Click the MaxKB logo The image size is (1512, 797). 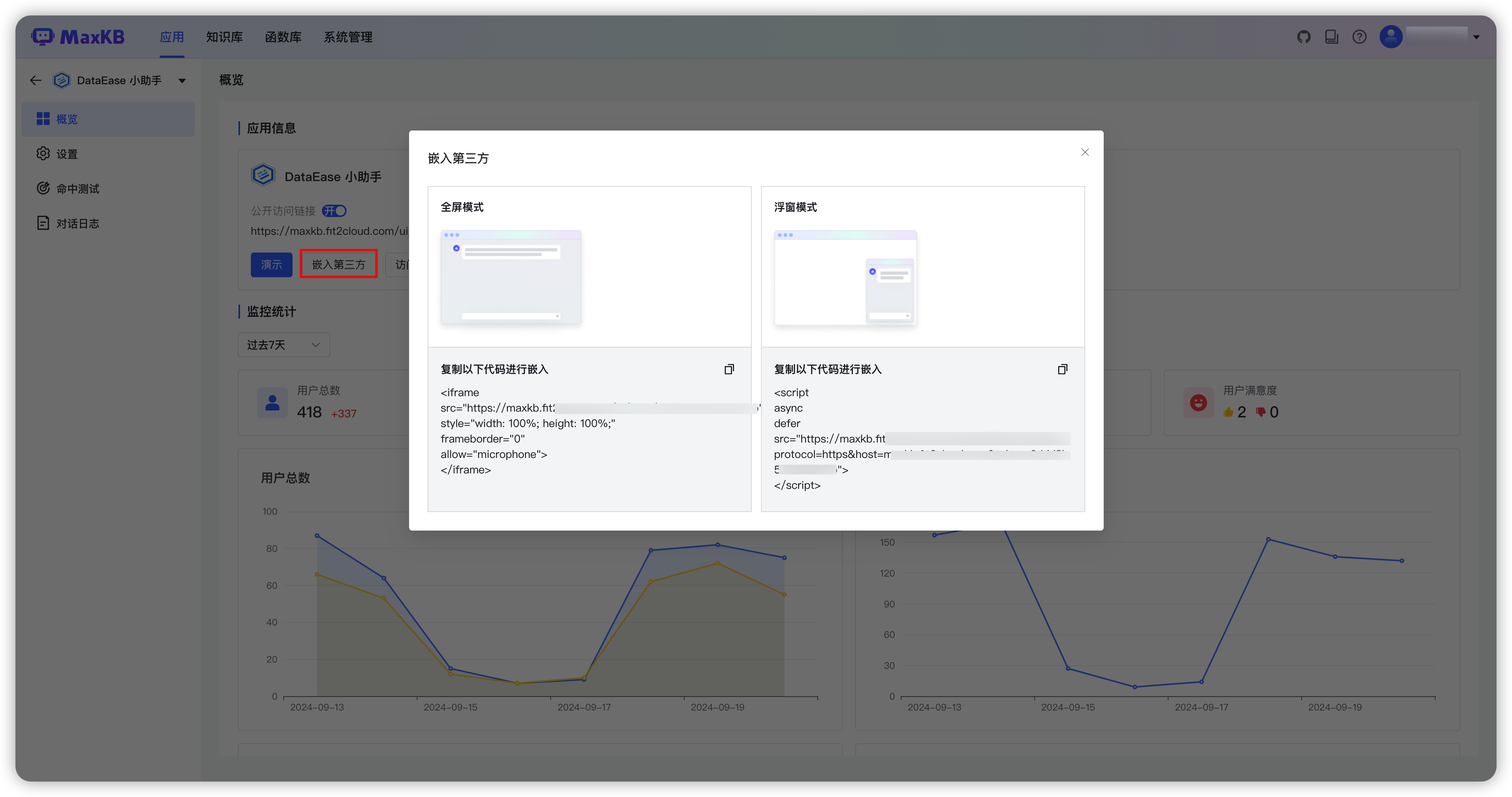coord(78,37)
